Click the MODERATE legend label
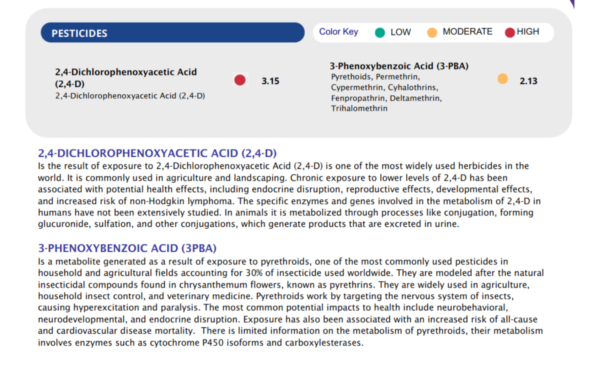 (468, 32)
